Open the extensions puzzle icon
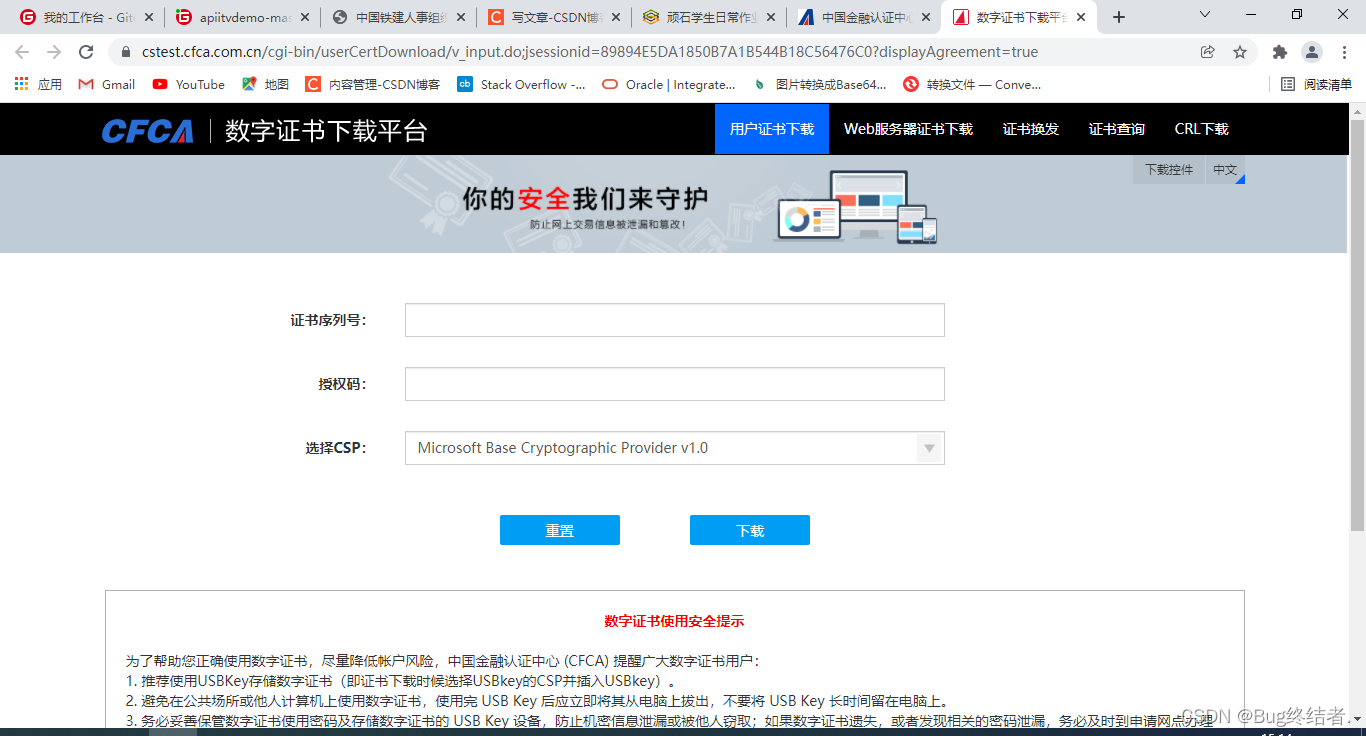 tap(1279, 52)
